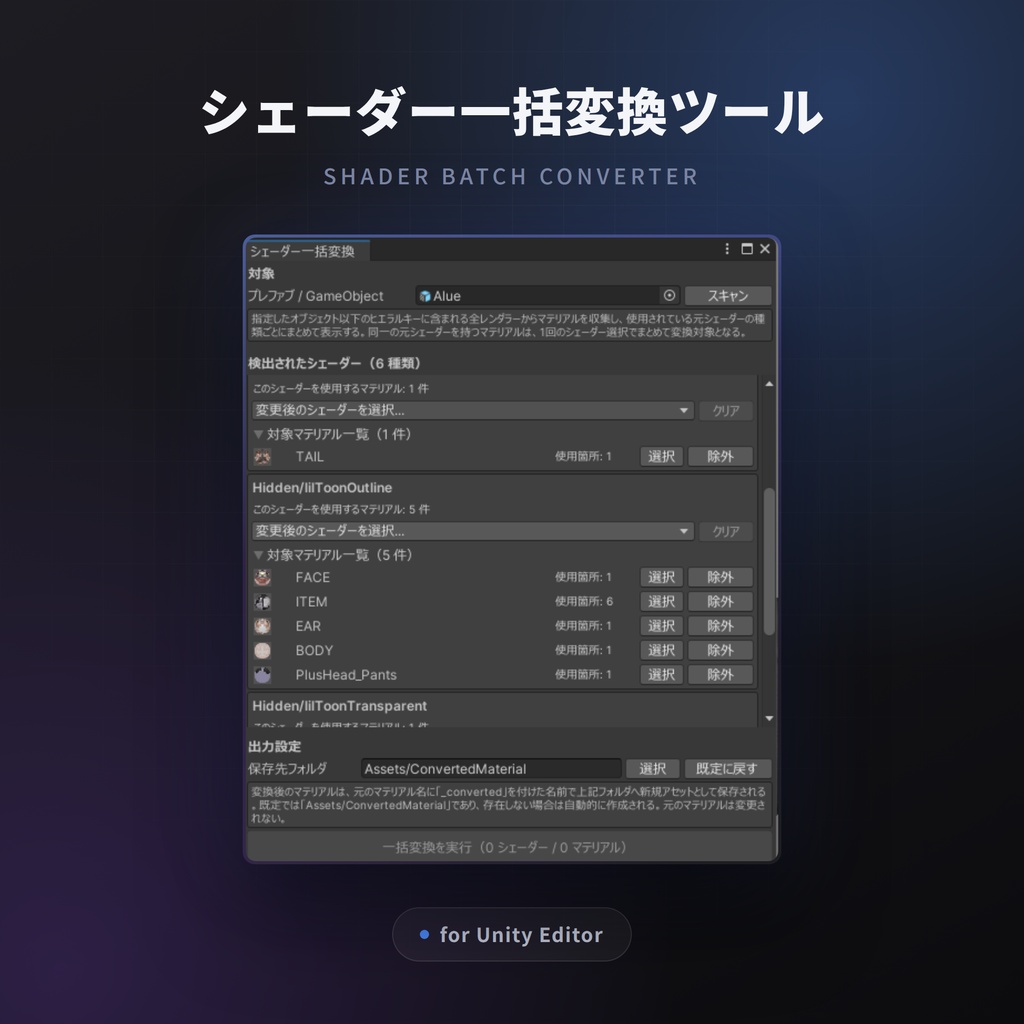The height and width of the screenshot is (1024, 1024).
Task: Open the window's three-dot options menu
Action: coord(727,249)
